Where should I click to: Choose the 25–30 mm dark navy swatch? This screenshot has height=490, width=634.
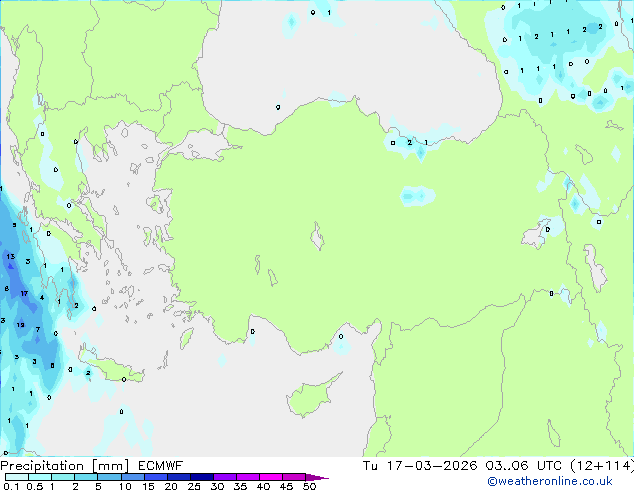[201, 477]
